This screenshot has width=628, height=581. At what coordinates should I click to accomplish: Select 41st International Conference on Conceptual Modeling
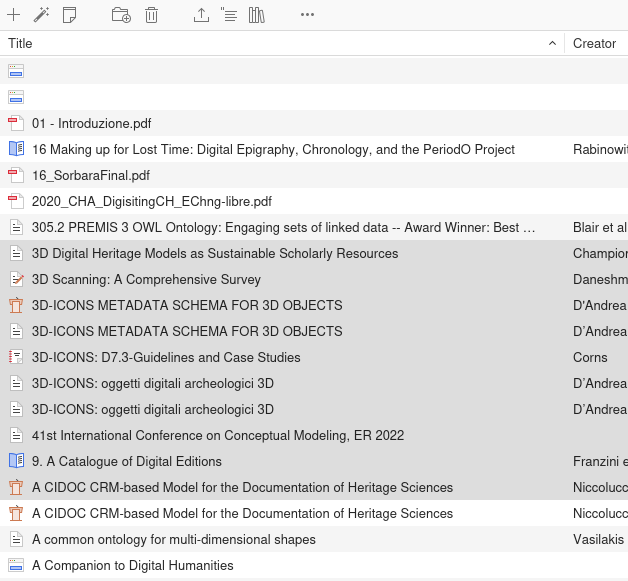pyautogui.click(x=218, y=436)
